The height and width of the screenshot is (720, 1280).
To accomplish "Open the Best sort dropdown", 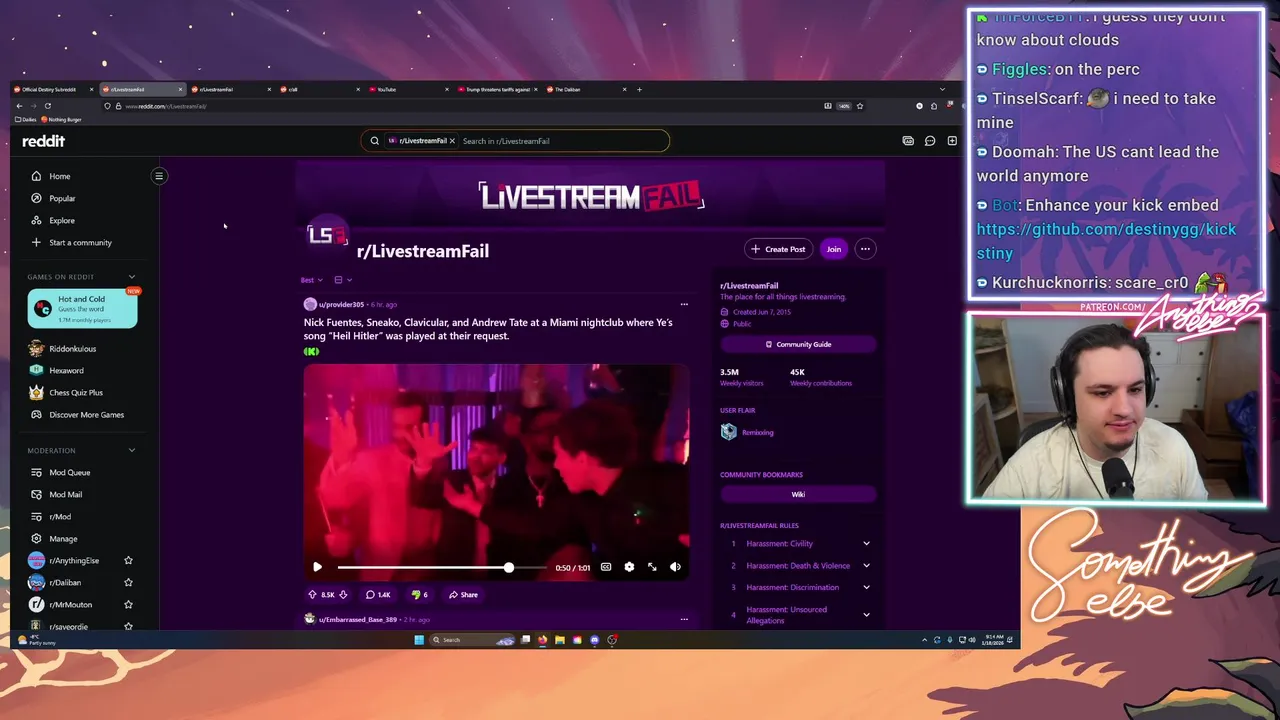I will click(311, 280).
